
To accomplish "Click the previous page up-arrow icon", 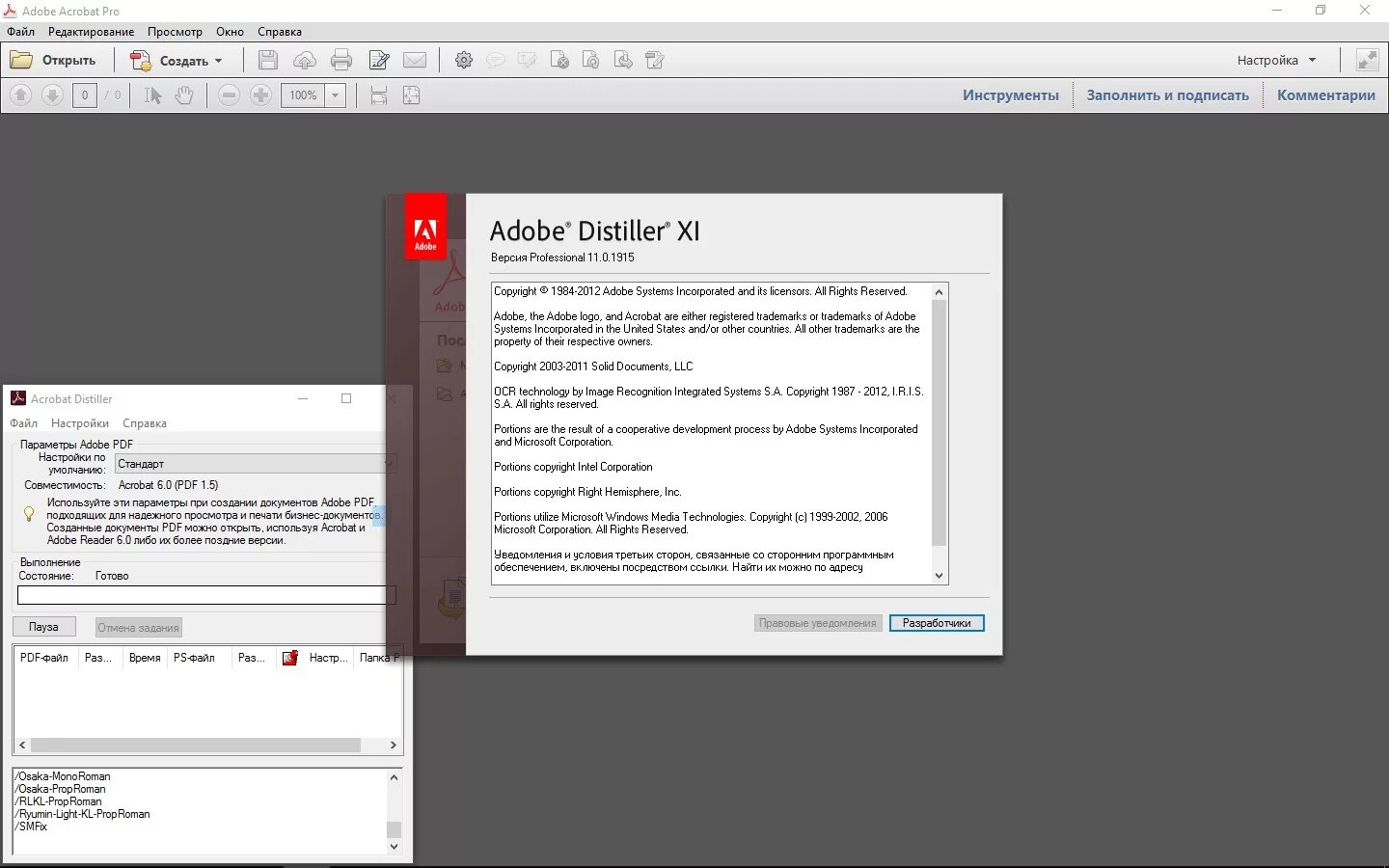I will 21,95.
